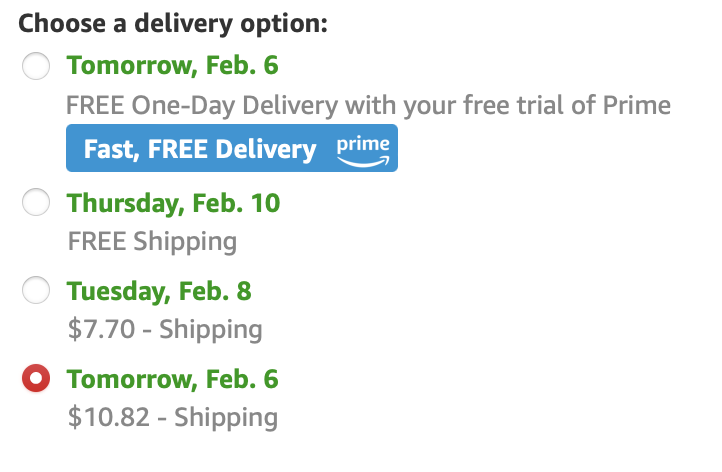This screenshot has height=472, width=722.
Task: Click the Shipping word beside $10.82
Action: [226, 417]
